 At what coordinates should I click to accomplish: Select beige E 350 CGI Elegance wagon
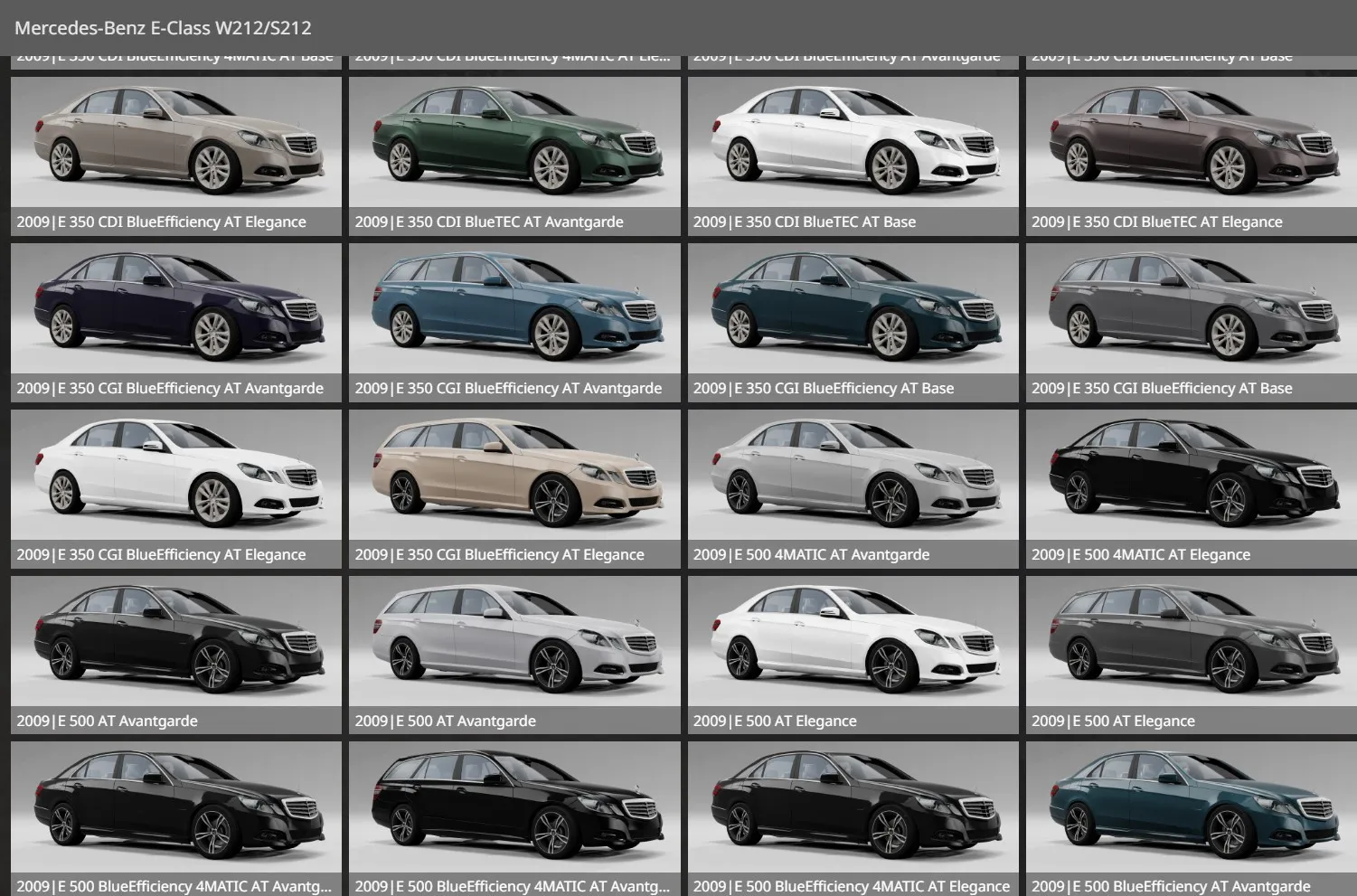coord(514,488)
